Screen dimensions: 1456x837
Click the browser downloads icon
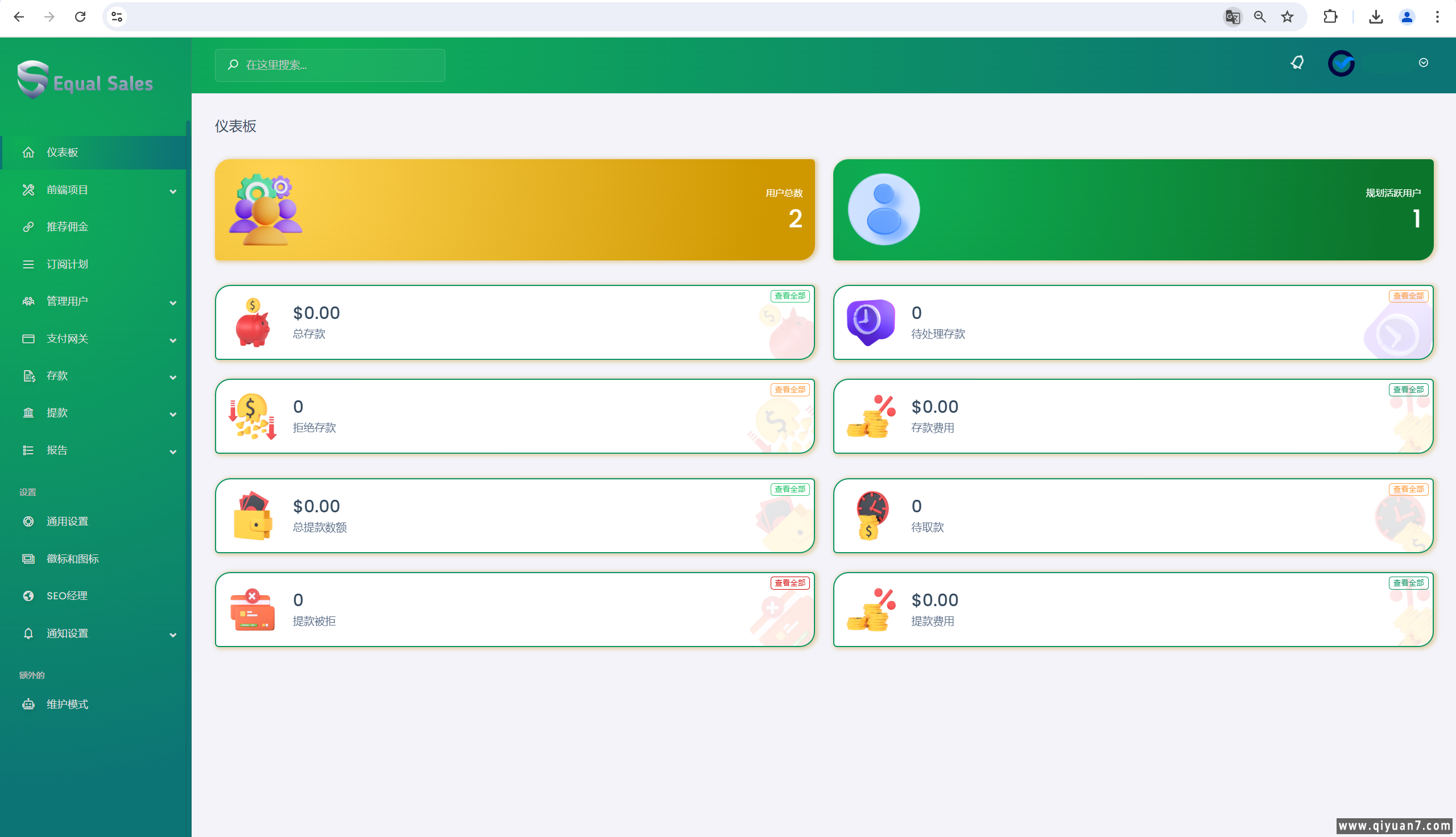pyautogui.click(x=1376, y=17)
